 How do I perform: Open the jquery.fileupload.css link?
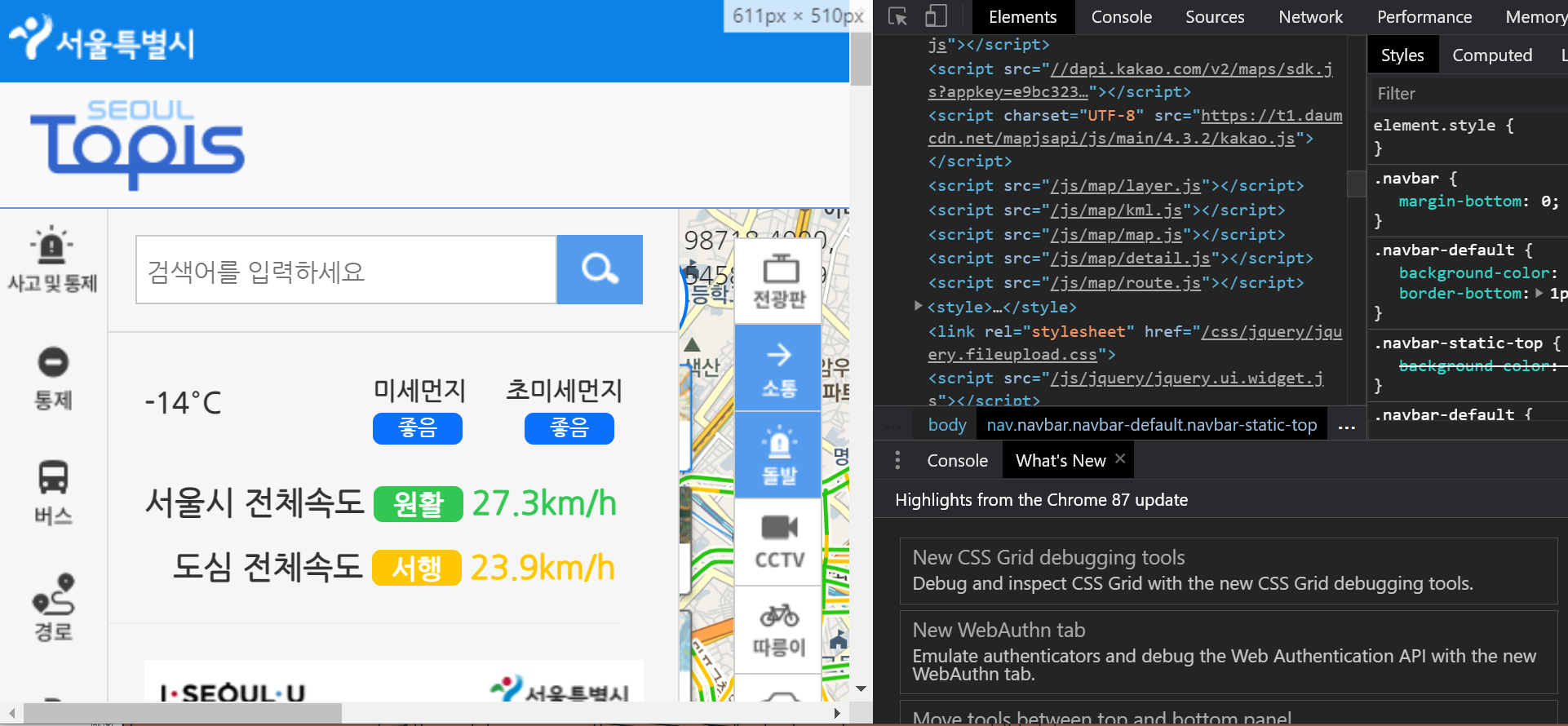[1135, 343]
